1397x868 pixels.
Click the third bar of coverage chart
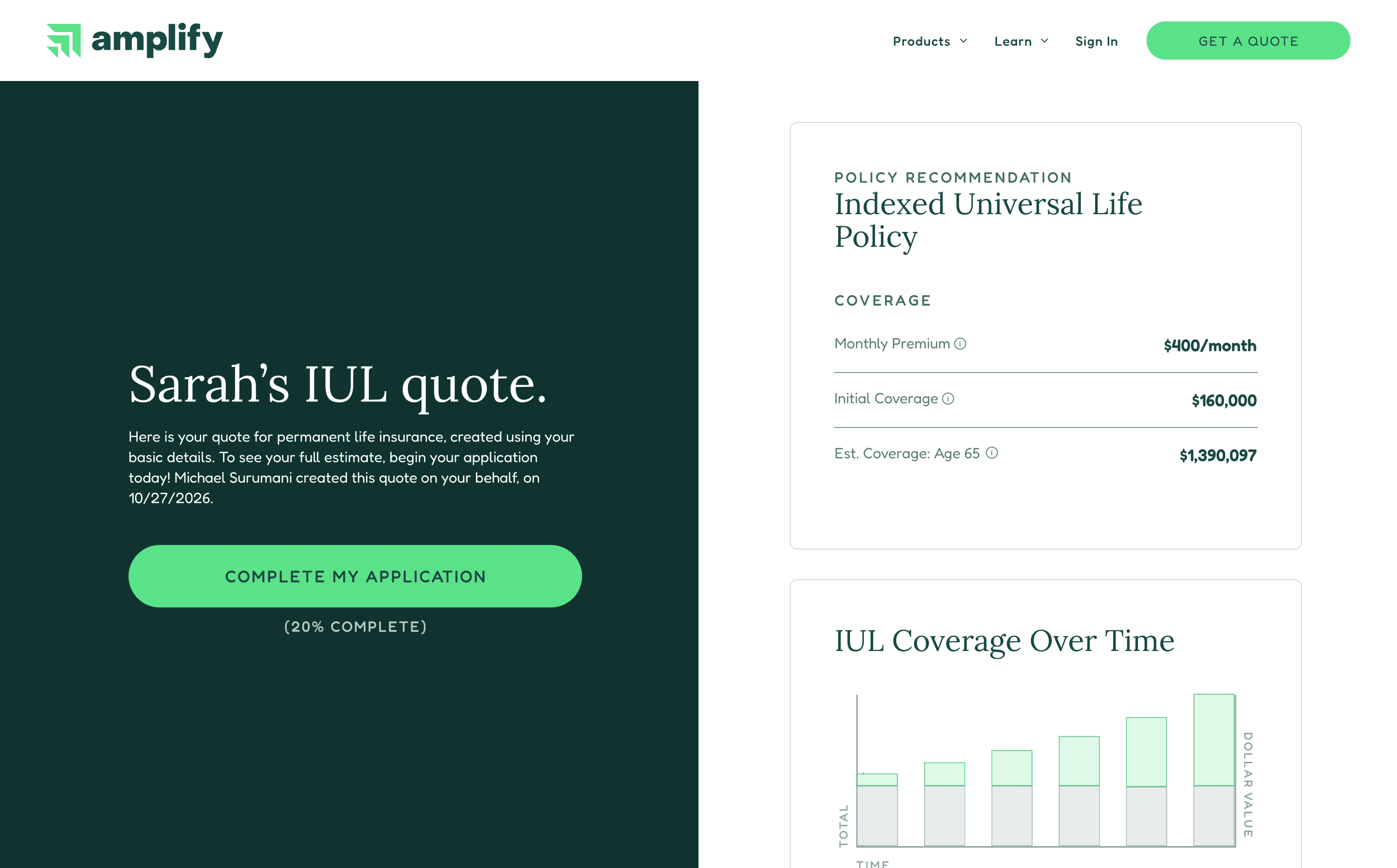[1012, 798]
